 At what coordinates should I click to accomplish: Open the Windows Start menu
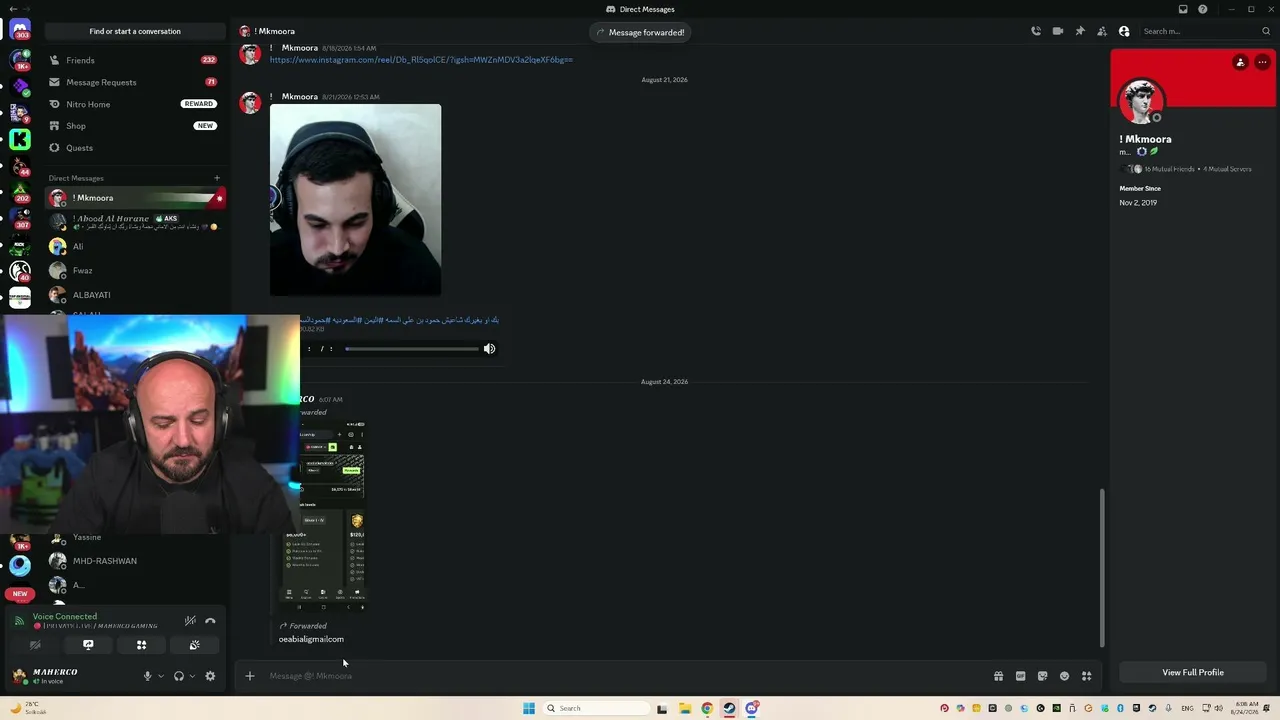click(529, 708)
